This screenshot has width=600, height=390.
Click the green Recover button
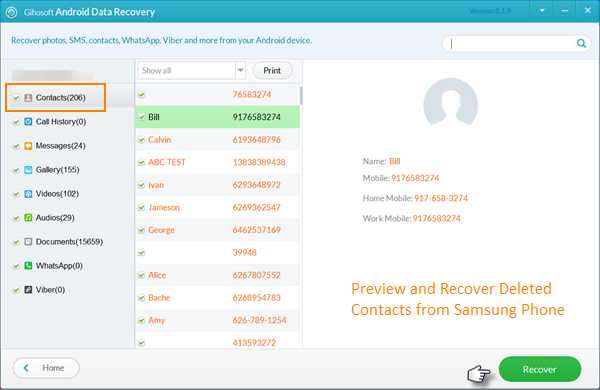pos(540,369)
